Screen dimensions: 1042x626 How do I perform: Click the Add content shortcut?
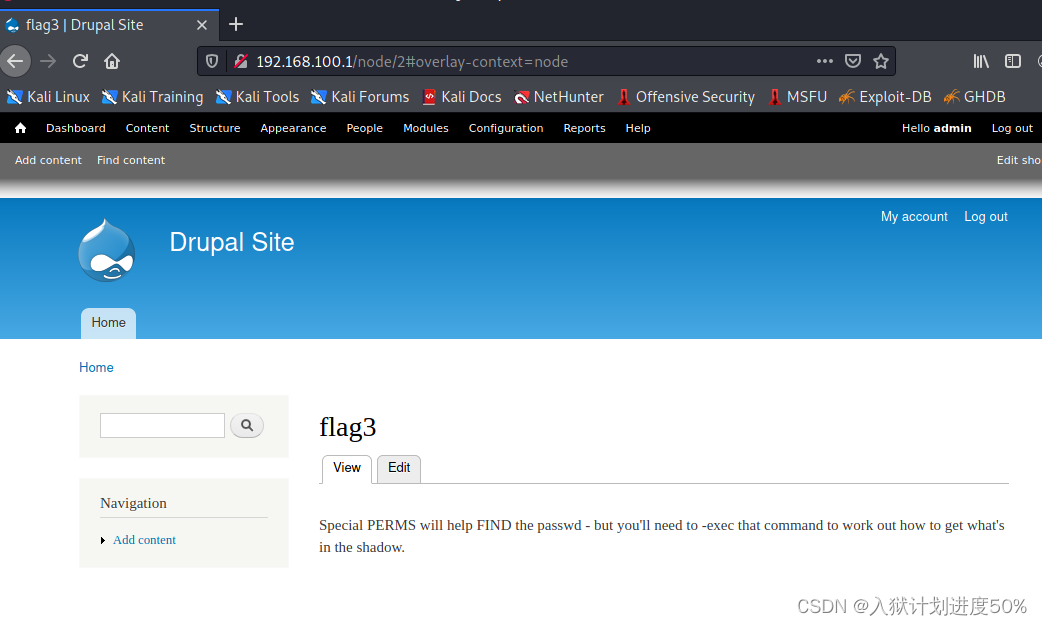[49, 160]
